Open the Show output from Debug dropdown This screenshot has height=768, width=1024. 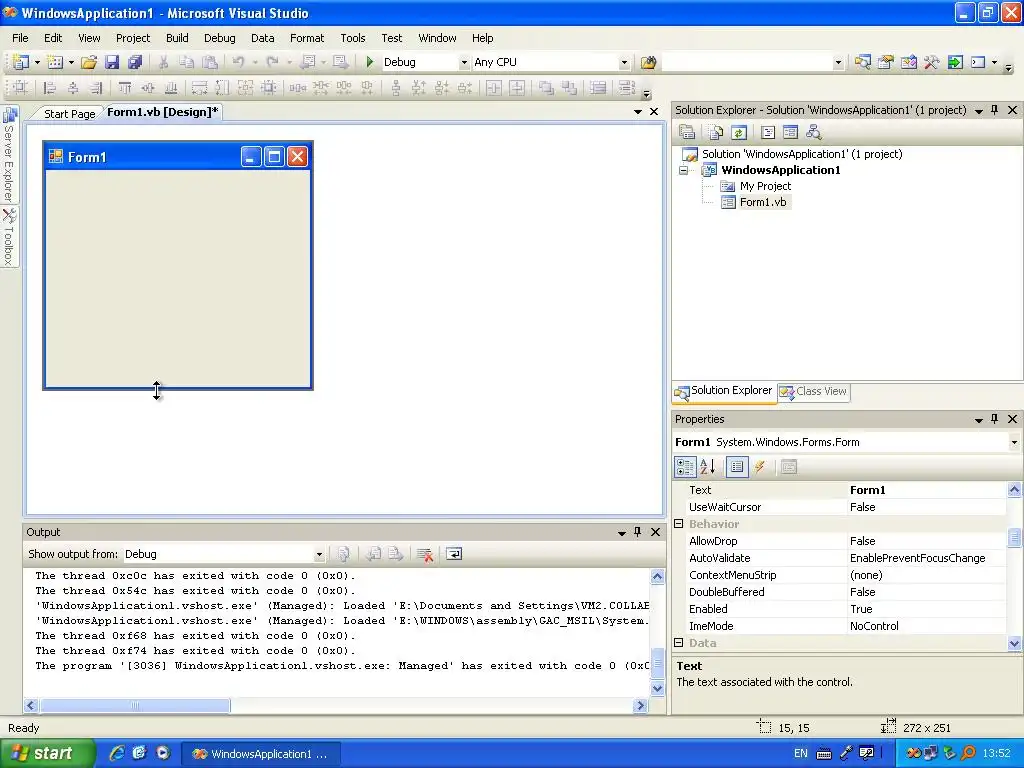[x=319, y=554]
